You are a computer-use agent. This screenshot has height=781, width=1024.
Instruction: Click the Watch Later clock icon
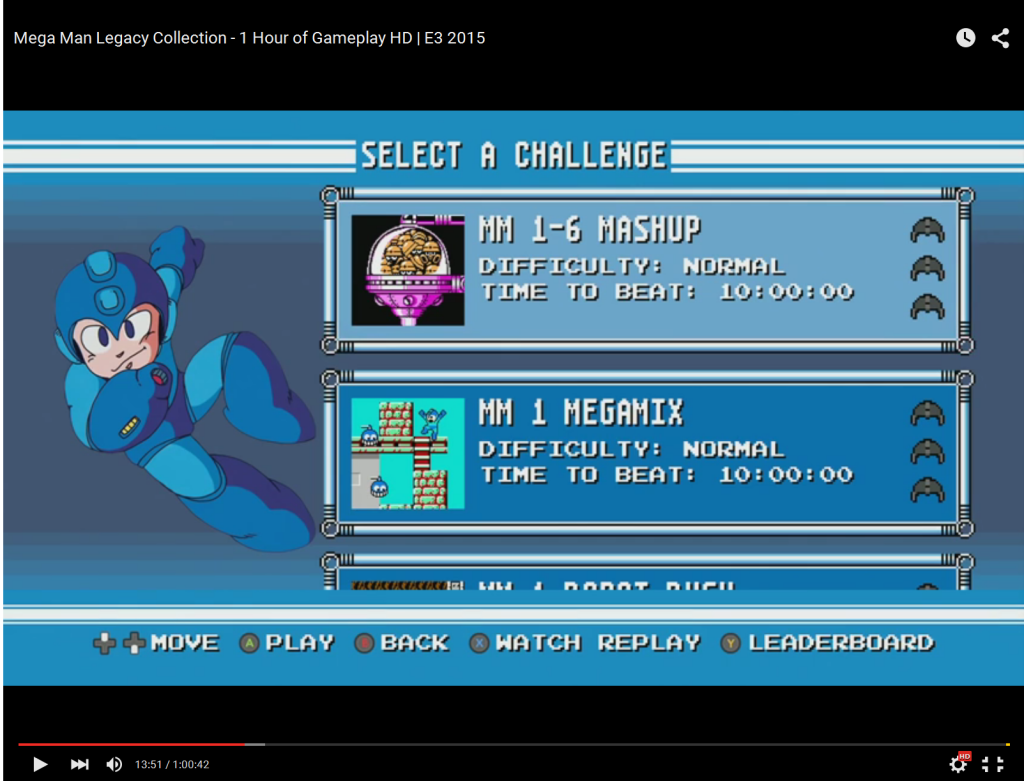tap(965, 38)
